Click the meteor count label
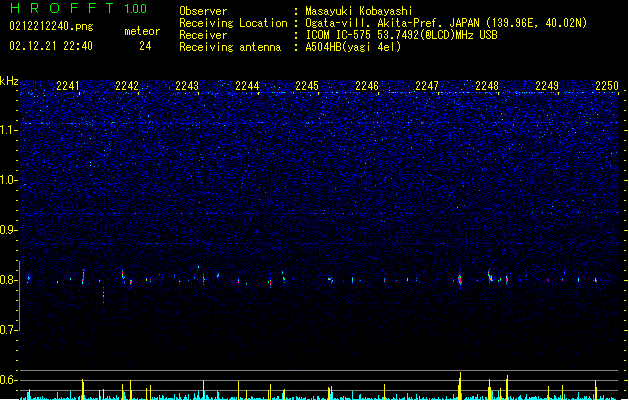The height and width of the screenshot is (400, 629). tap(142, 31)
